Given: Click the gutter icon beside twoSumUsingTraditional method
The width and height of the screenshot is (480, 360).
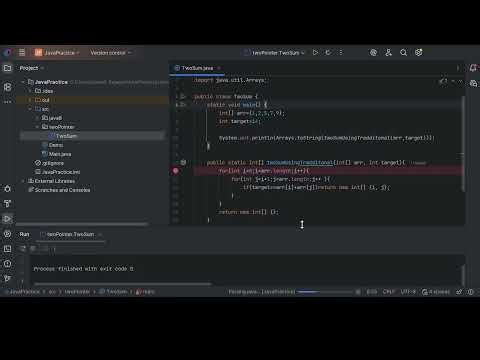Looking at the screenshot, I should (x=183, y=162).
